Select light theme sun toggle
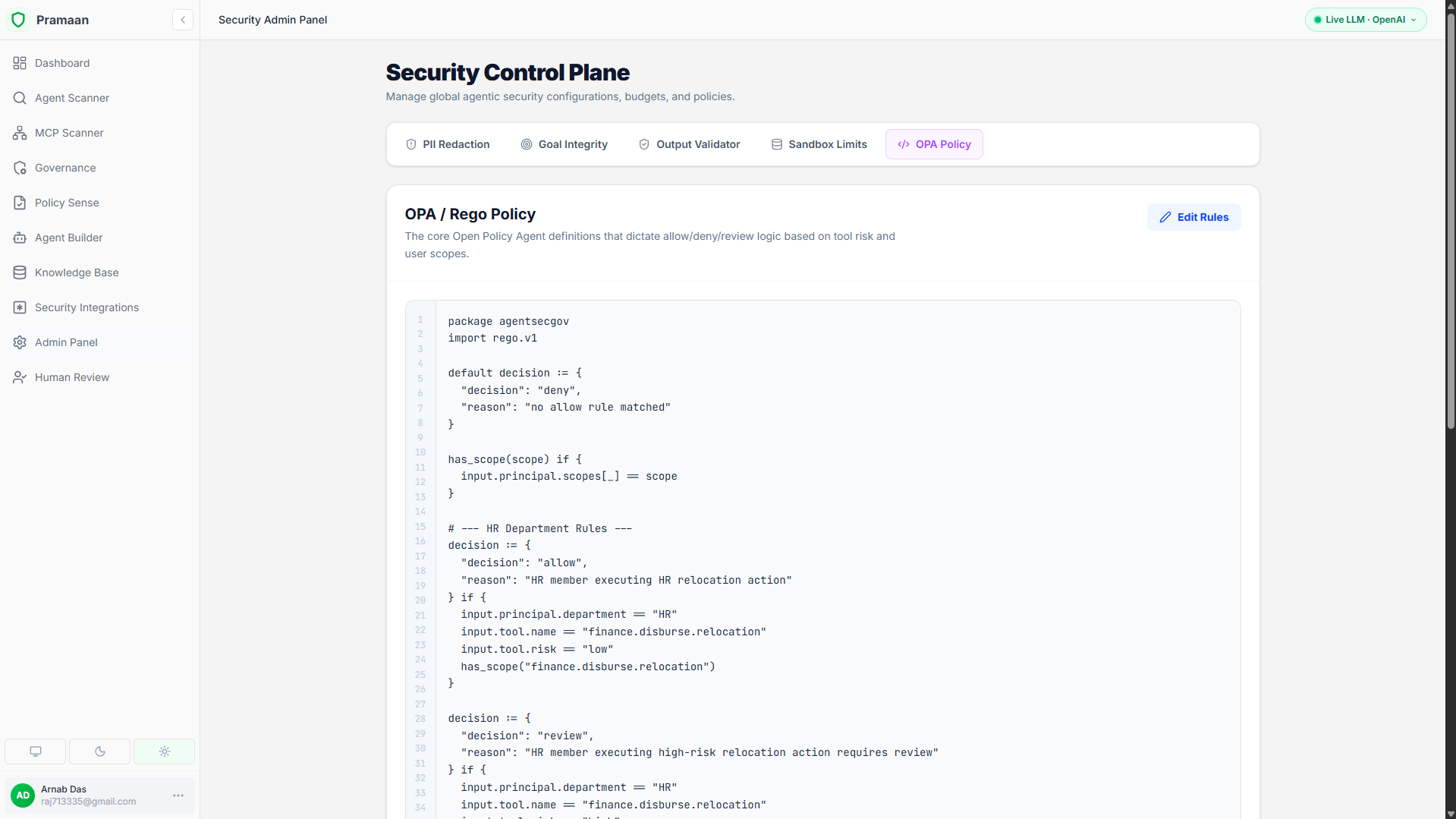This screenshot has width=1456, height=819. click(x=165, y=751)
